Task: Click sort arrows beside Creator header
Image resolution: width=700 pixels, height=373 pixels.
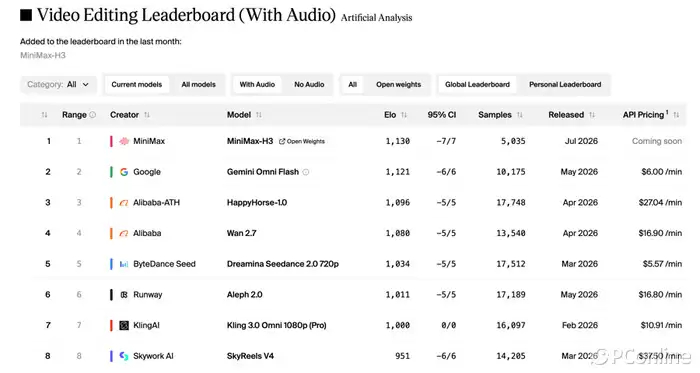Action: (x=147, y=115)
